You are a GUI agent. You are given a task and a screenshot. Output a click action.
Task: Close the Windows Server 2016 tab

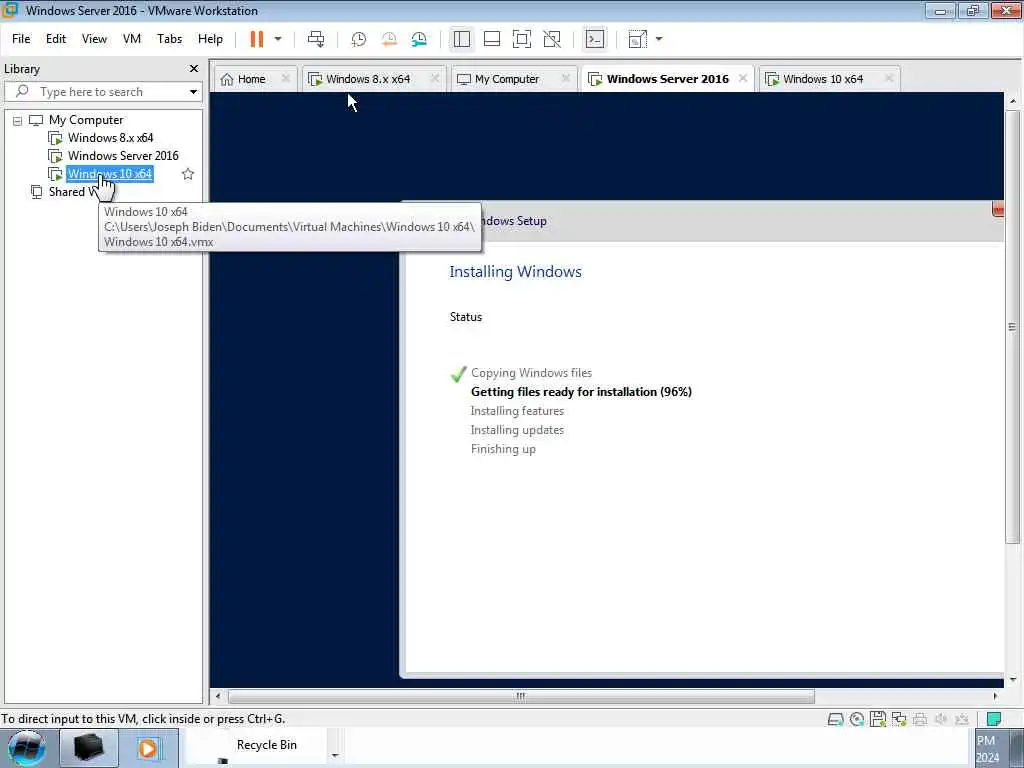click(743, 78)
